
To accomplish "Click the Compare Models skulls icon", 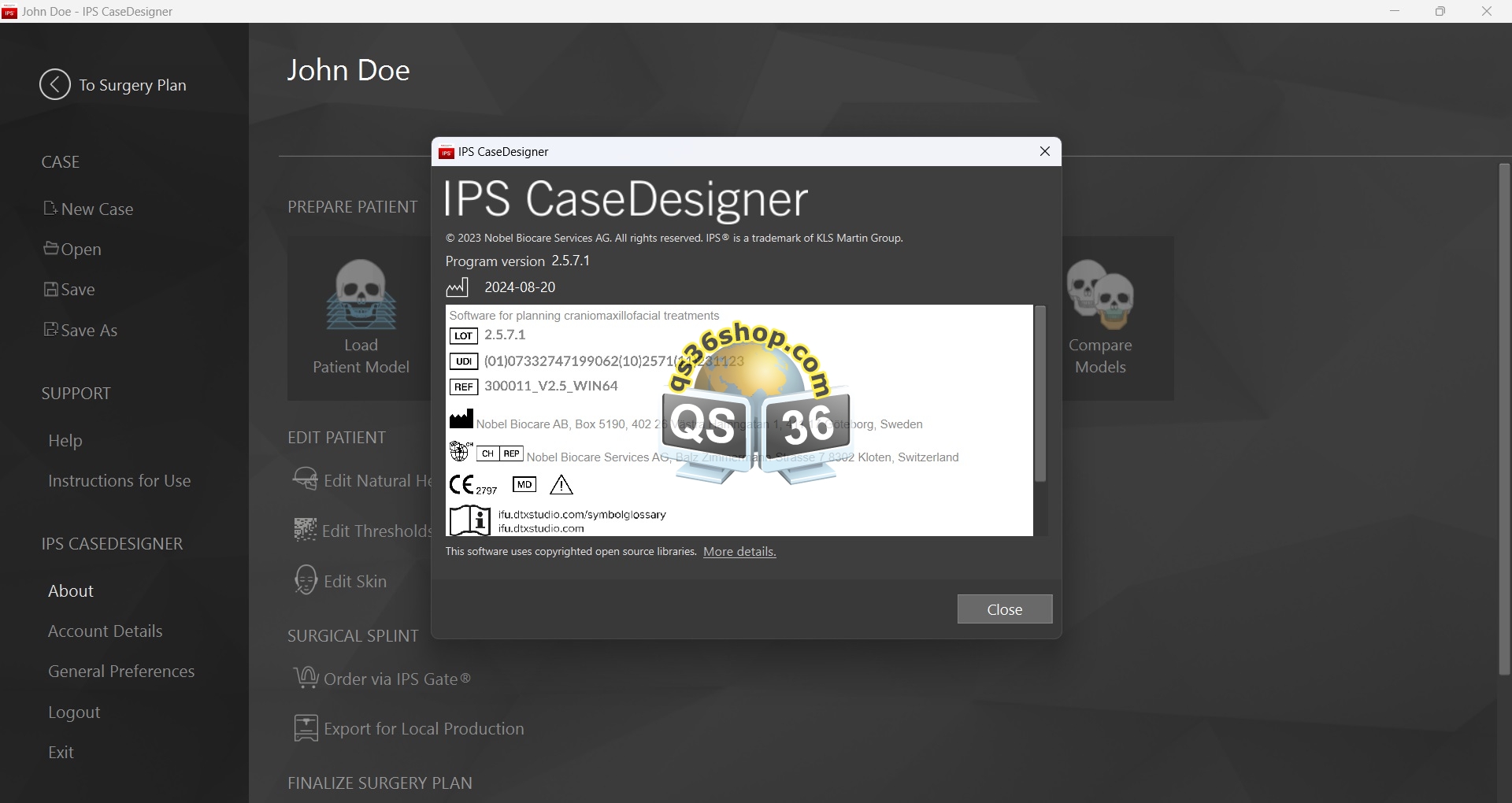I will (1100, 294).
